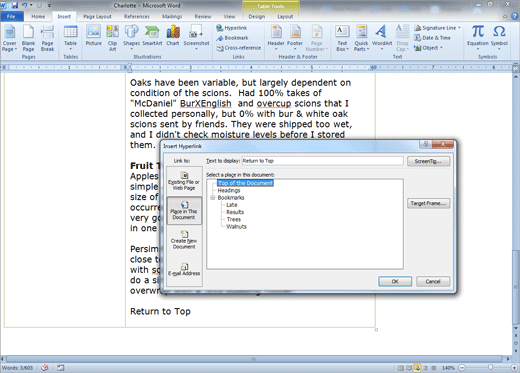Switch to the Review tab
Screen dimensions: 520x373
coord(203,16)
